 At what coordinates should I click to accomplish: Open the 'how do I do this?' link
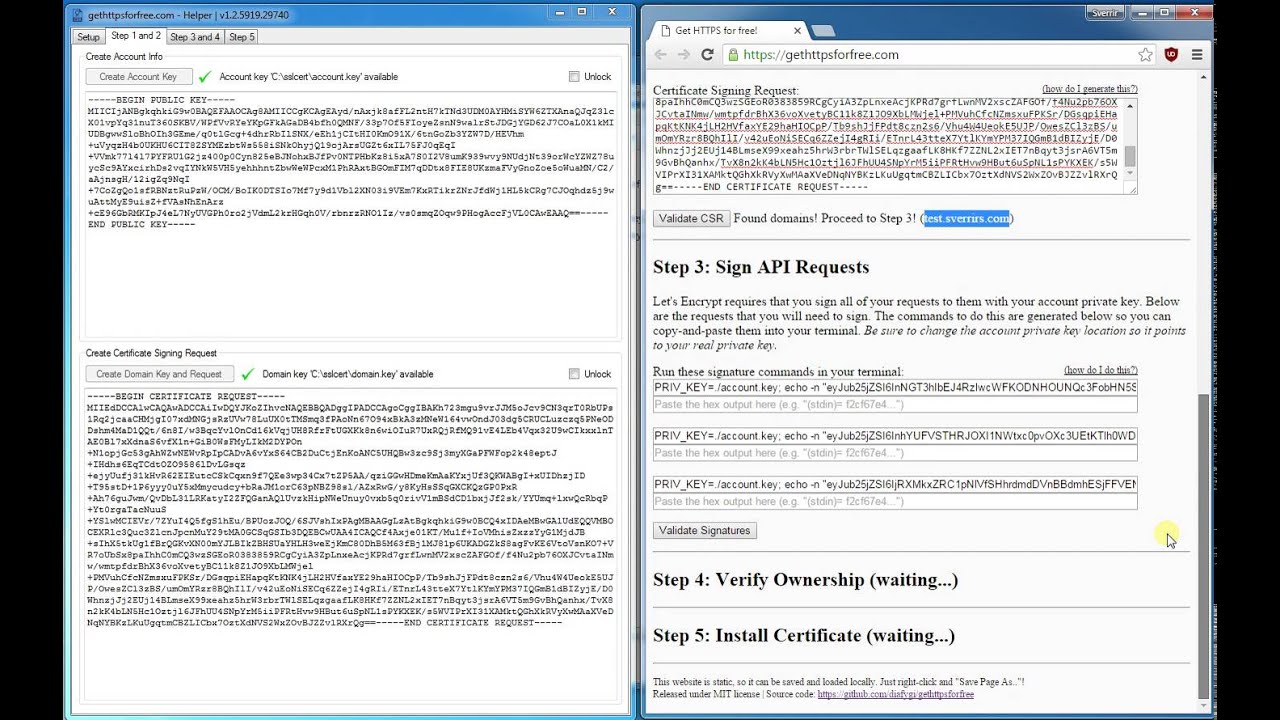pyautogui.click(x=1100, y=370)
